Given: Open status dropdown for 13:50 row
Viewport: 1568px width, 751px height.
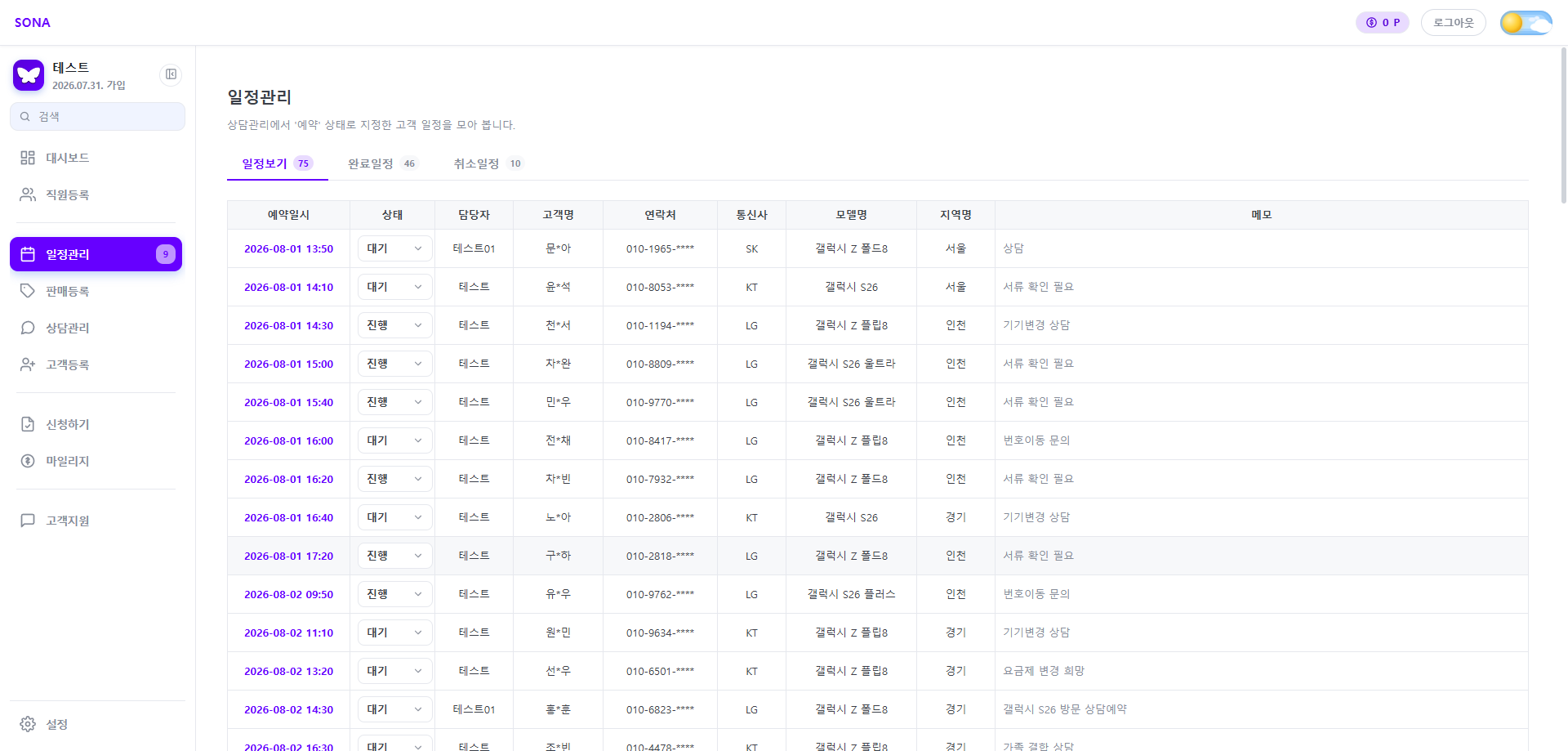Looking at the screenshot, I should 395,248.
